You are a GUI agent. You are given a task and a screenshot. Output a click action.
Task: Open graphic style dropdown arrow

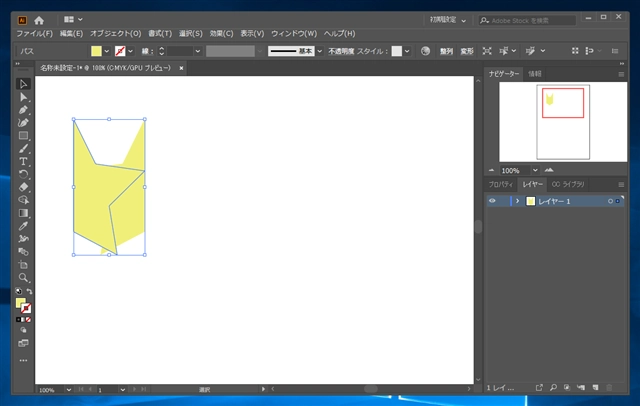pos(407,51)
